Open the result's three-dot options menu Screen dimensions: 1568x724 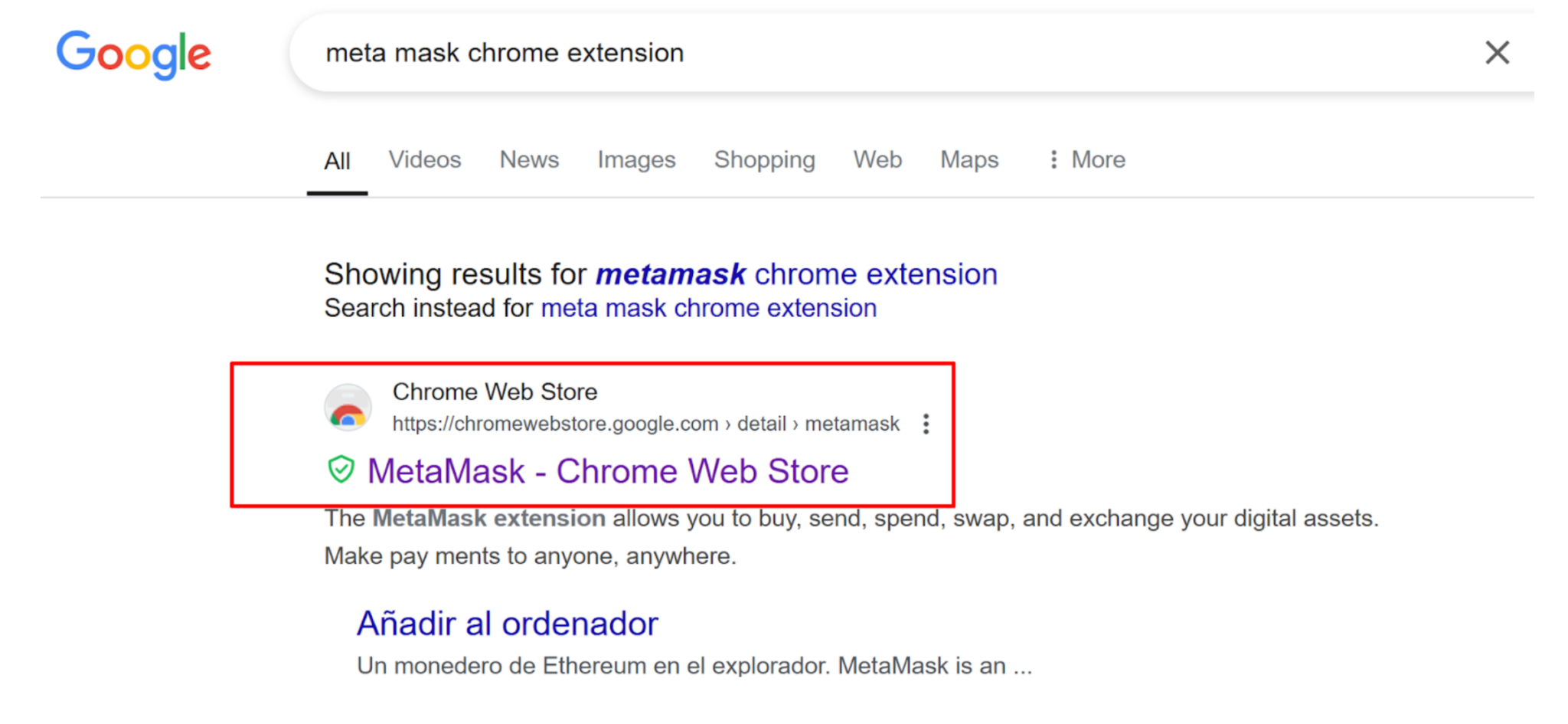tap(926, 424)
